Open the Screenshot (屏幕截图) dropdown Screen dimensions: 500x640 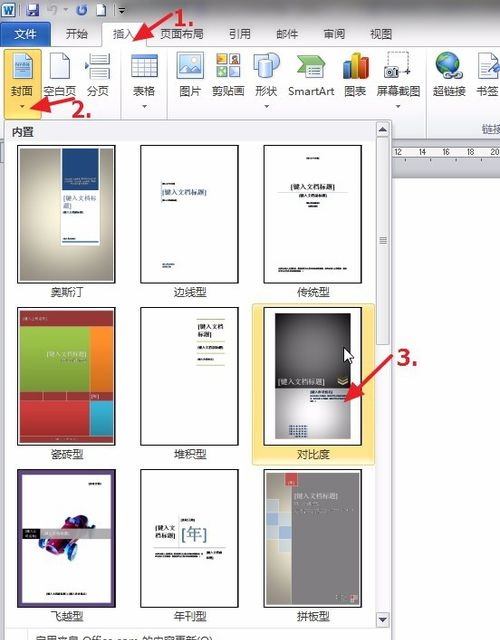point(398,107)
